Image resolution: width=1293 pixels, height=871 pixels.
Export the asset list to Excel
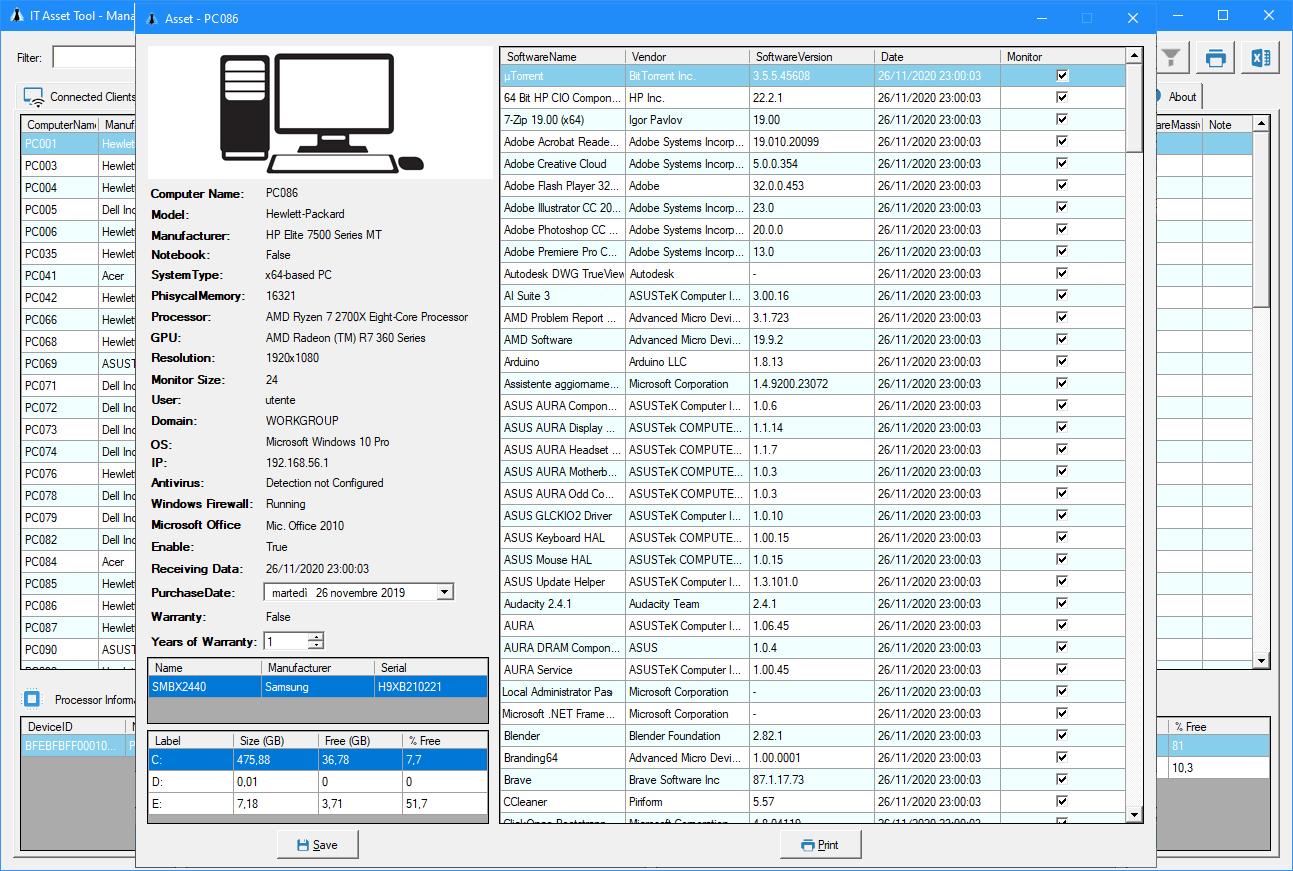(x=1259, y=57)
